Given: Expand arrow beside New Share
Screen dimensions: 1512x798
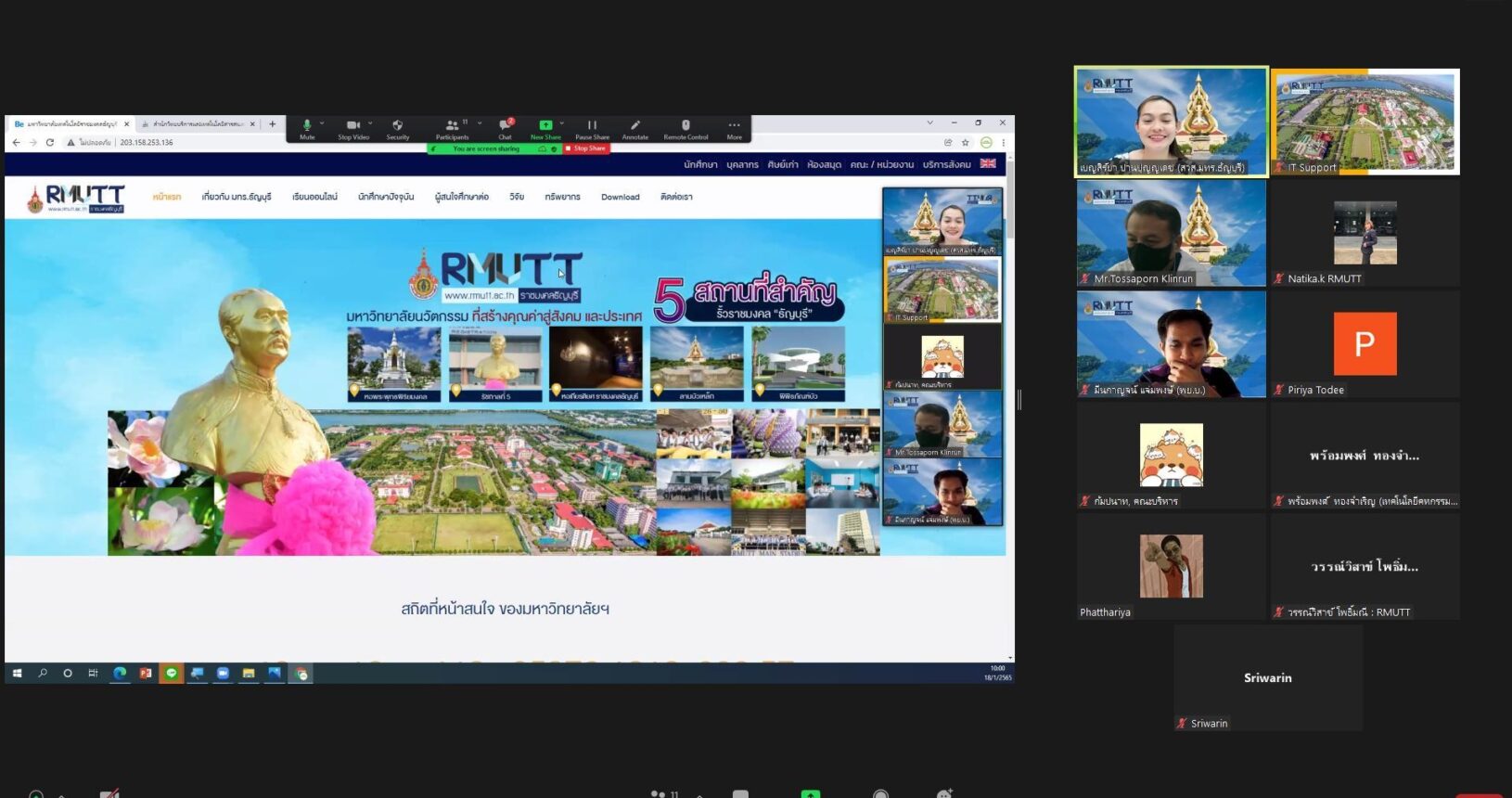Looking at the screenshot, I should [562, 122].
